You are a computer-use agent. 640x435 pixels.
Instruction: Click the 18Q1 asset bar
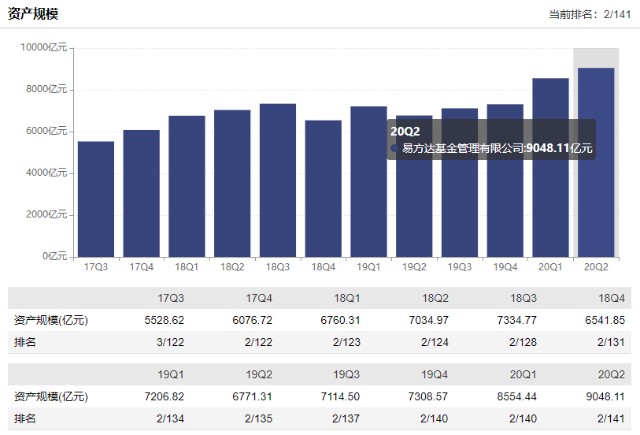pos(187,185)
